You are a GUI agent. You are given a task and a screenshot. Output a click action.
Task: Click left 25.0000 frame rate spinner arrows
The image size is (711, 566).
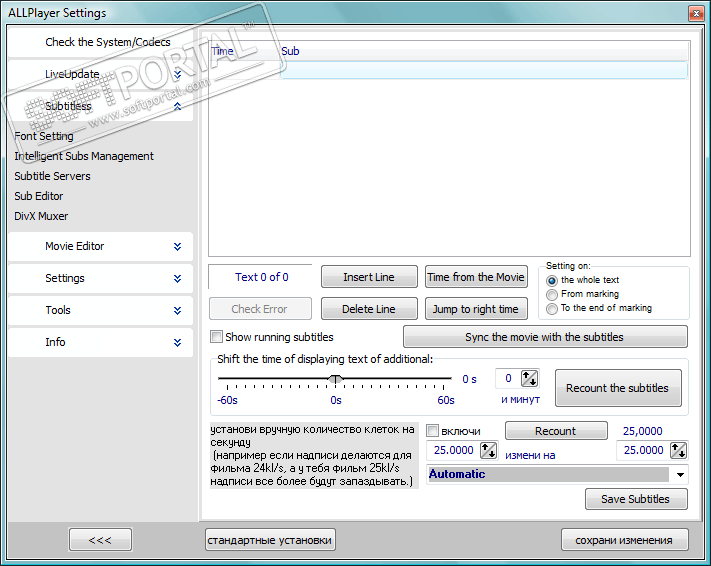488,450
